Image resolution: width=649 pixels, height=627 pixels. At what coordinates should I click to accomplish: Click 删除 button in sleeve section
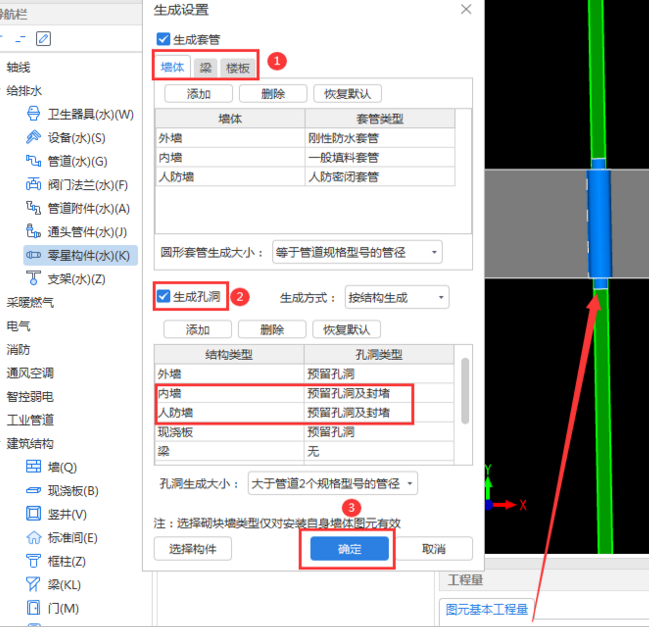click(x=273, y=94)
